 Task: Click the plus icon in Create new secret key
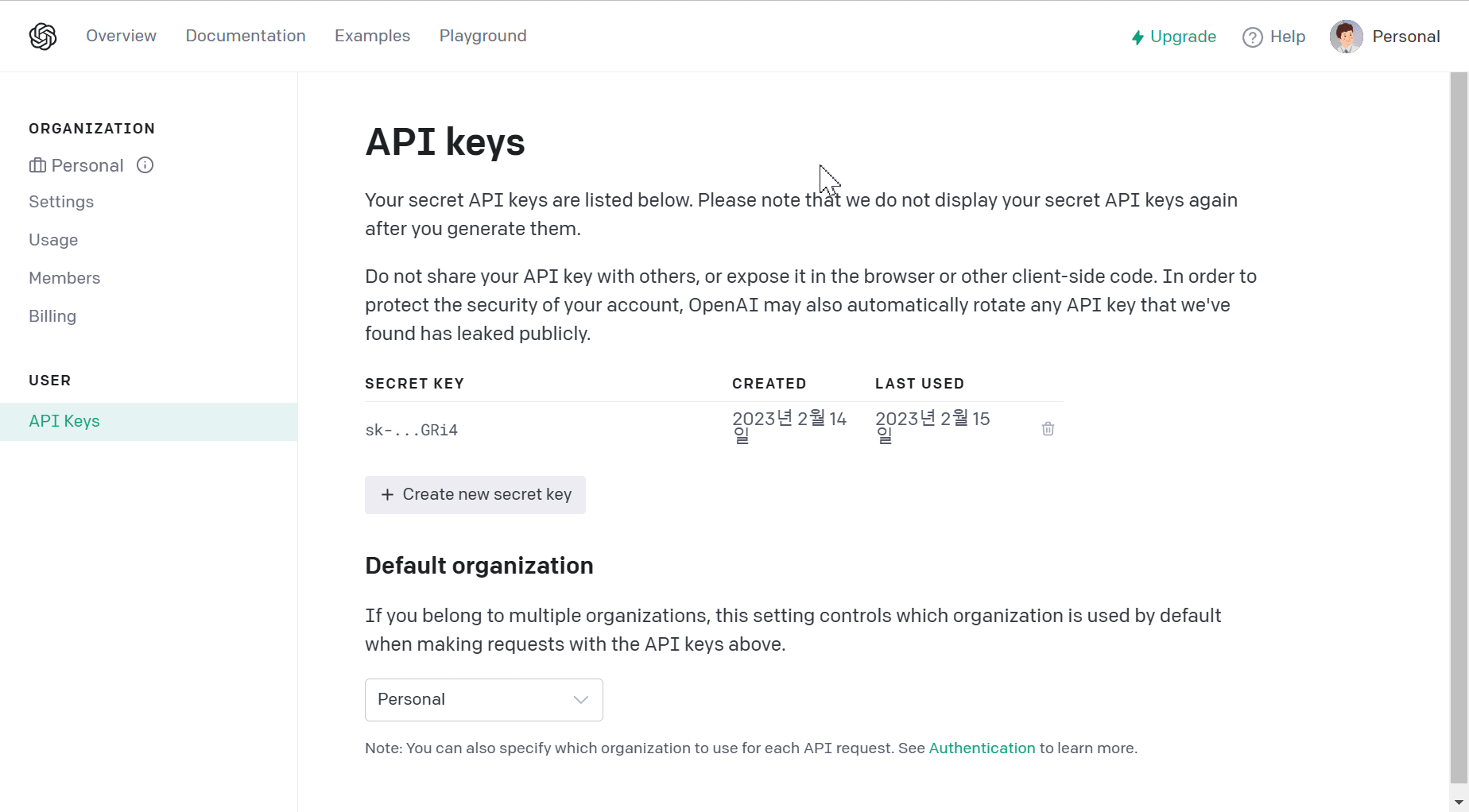[387, 494]
